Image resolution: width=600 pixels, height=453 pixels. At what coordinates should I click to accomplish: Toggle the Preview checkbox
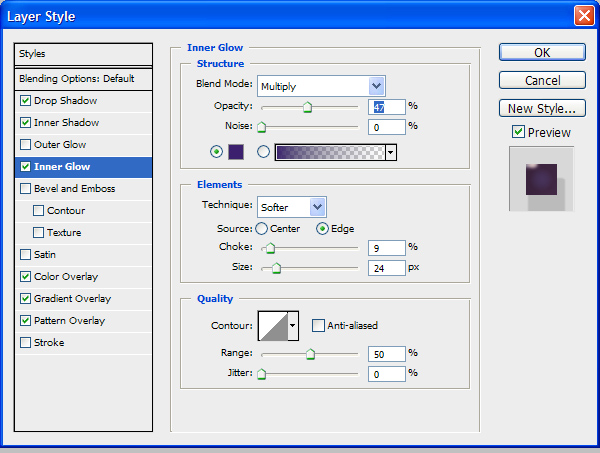(518, 132)
